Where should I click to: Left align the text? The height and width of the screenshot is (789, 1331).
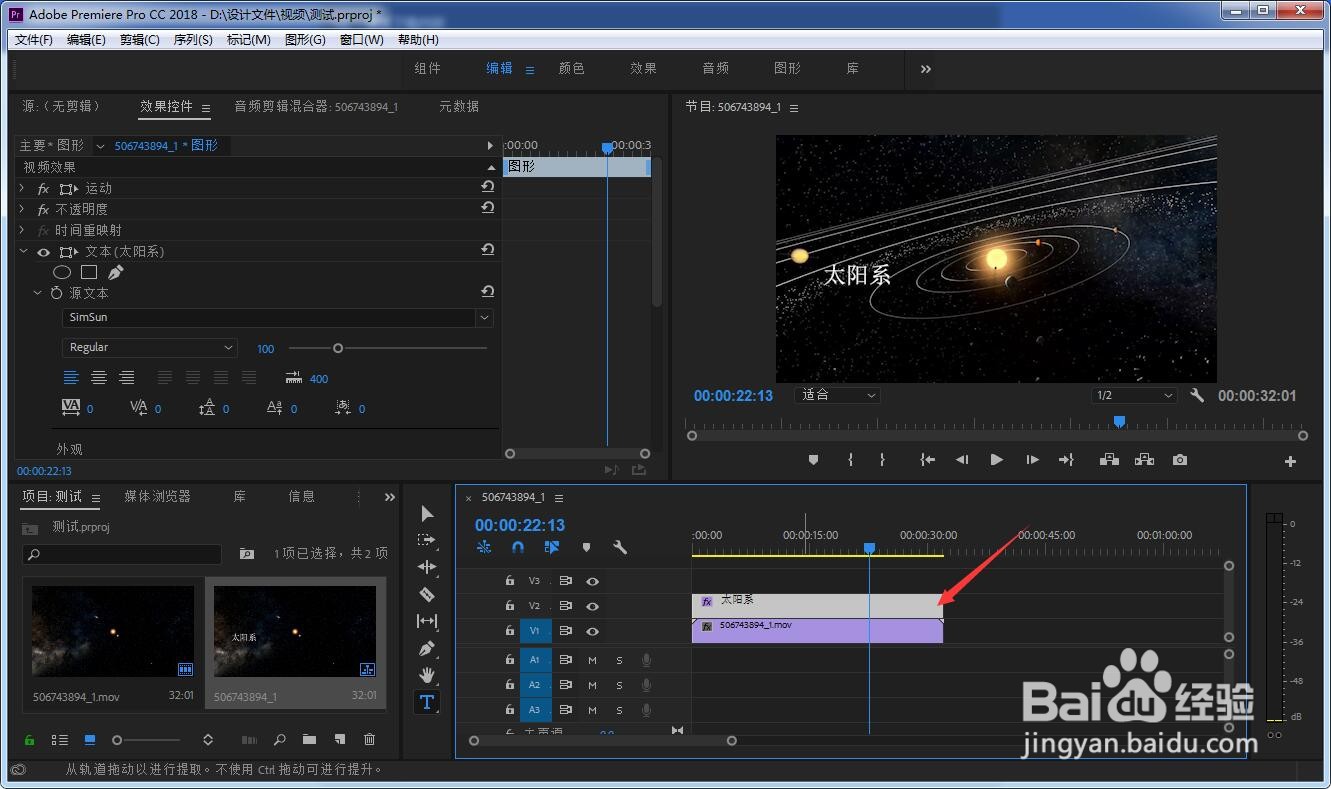pyautogui.click(x=71, y=377)
